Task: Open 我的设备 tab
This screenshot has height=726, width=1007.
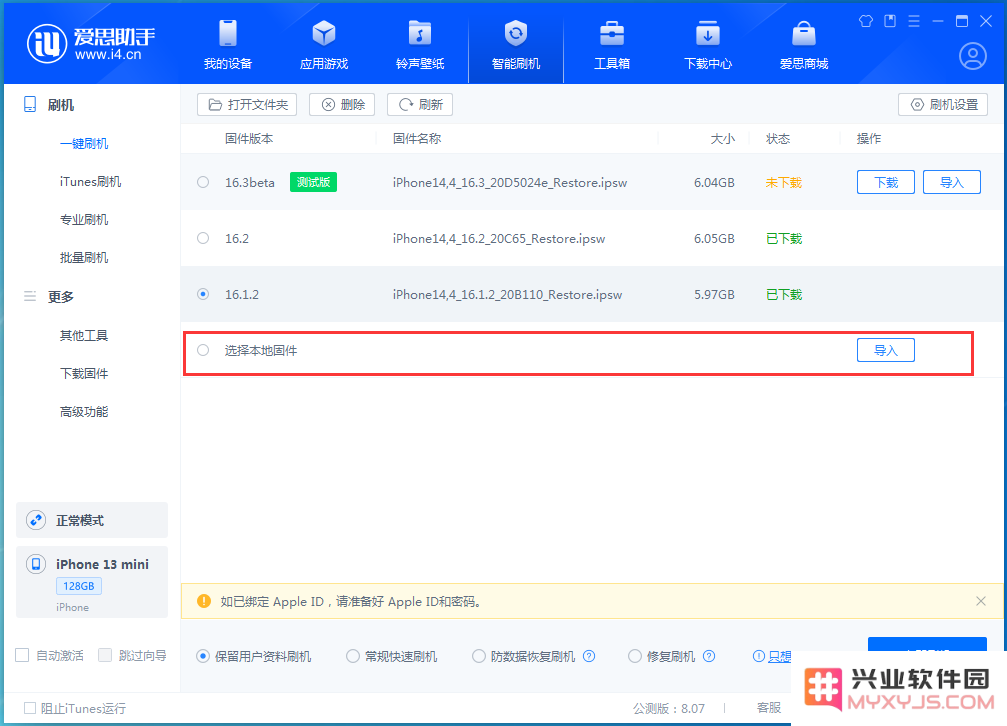Action: coord(228,45)
